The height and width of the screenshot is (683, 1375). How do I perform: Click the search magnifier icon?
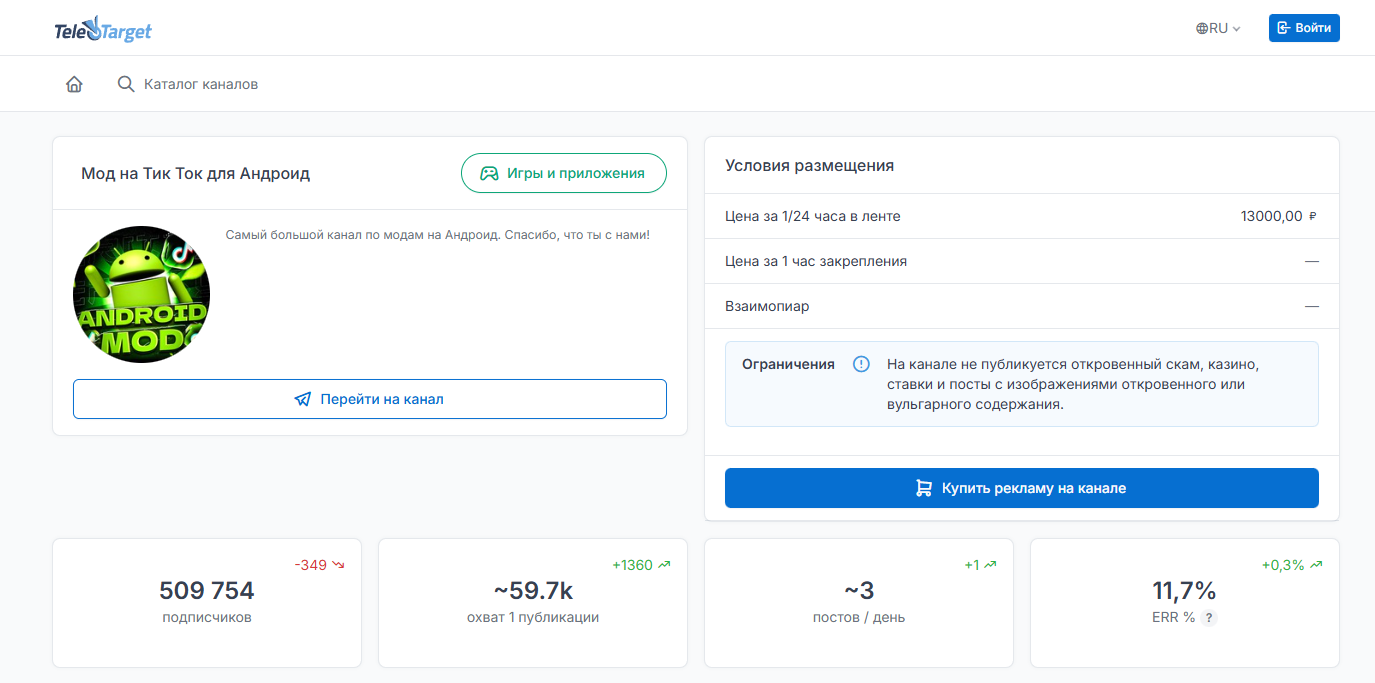126,84
